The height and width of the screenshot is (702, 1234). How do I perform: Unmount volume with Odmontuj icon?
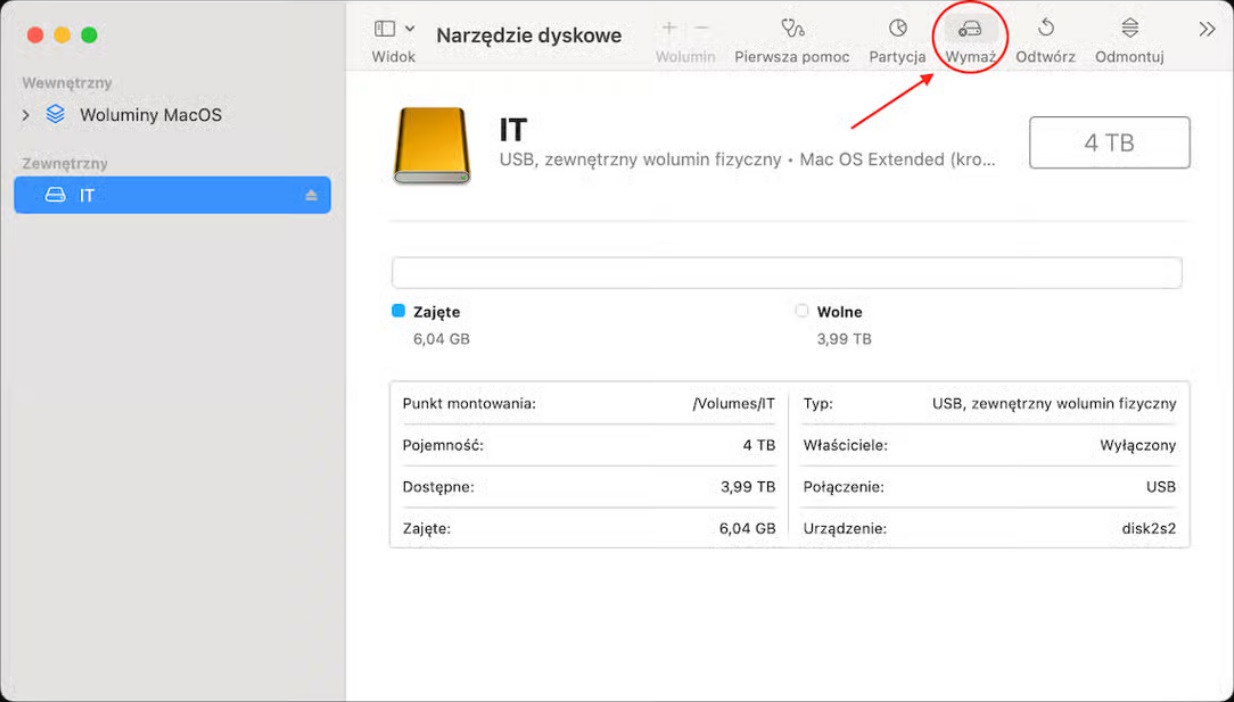(x=1129, y=28)
